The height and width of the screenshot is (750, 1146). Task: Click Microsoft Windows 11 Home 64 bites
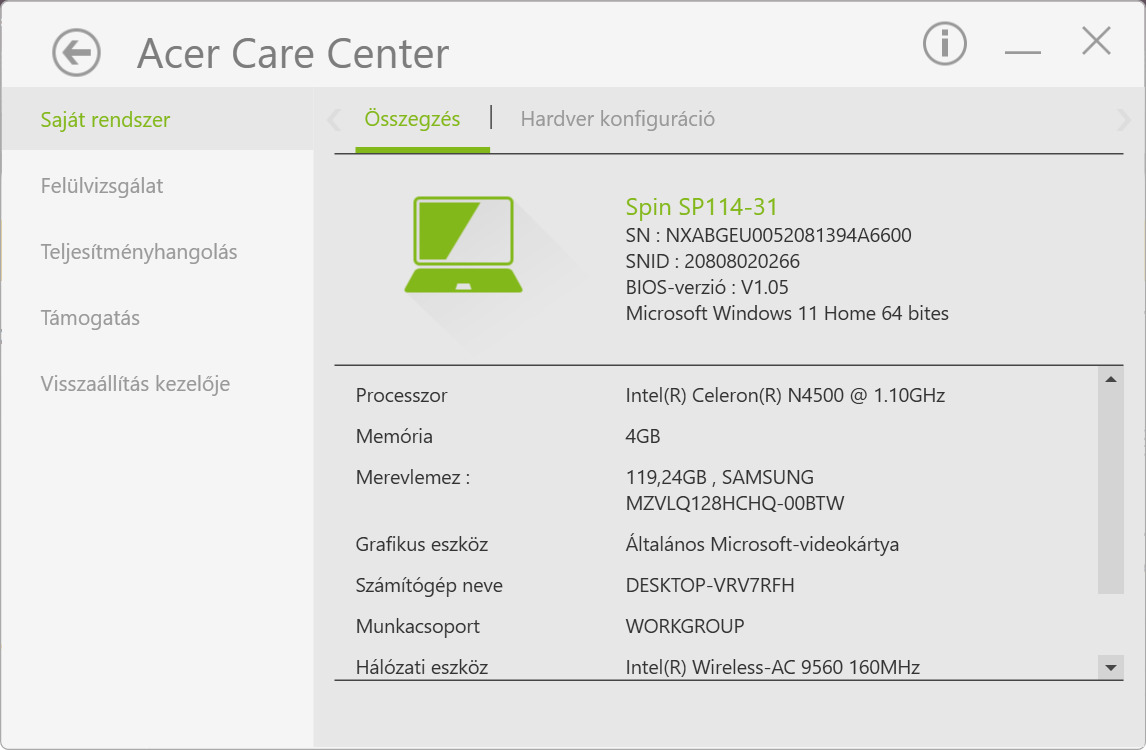[x=787, y=314]
